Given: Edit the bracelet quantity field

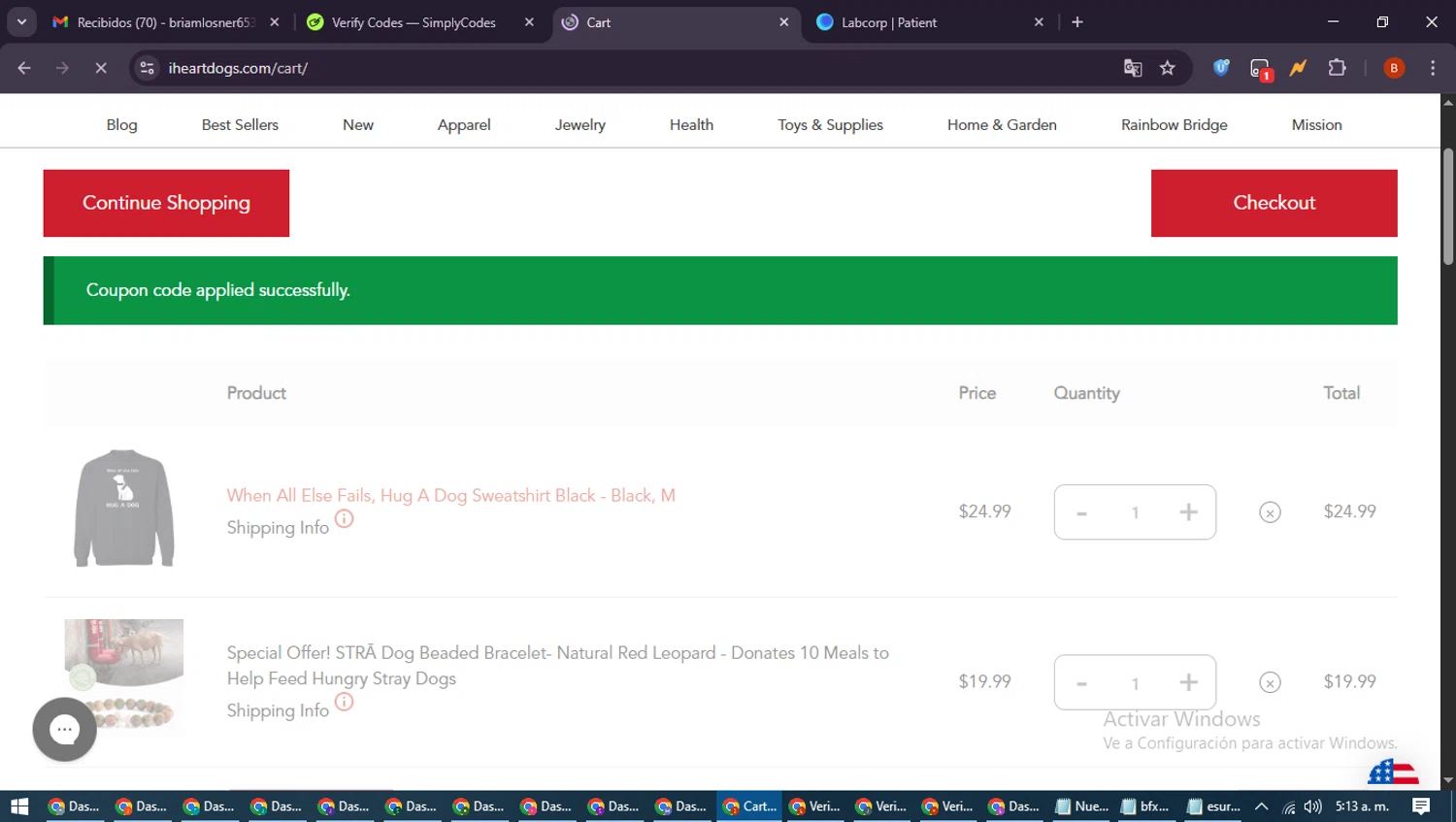Looking at the screenshot, I should [1135, 683].
